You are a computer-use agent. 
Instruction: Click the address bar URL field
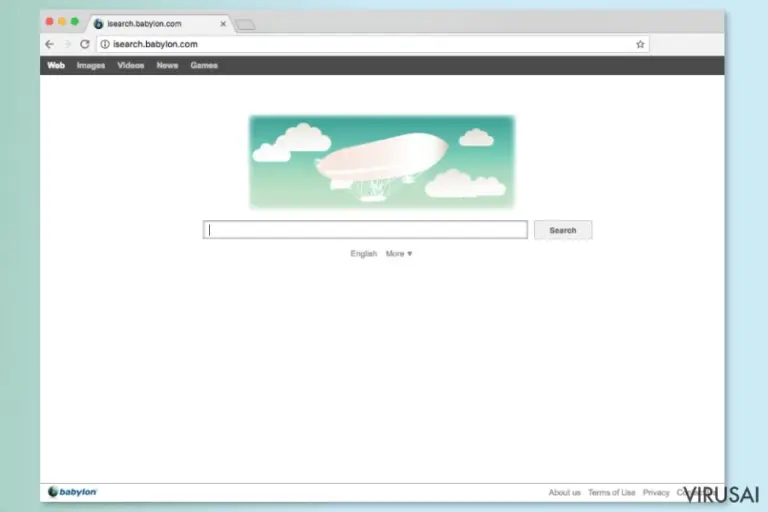pos(372,44)
